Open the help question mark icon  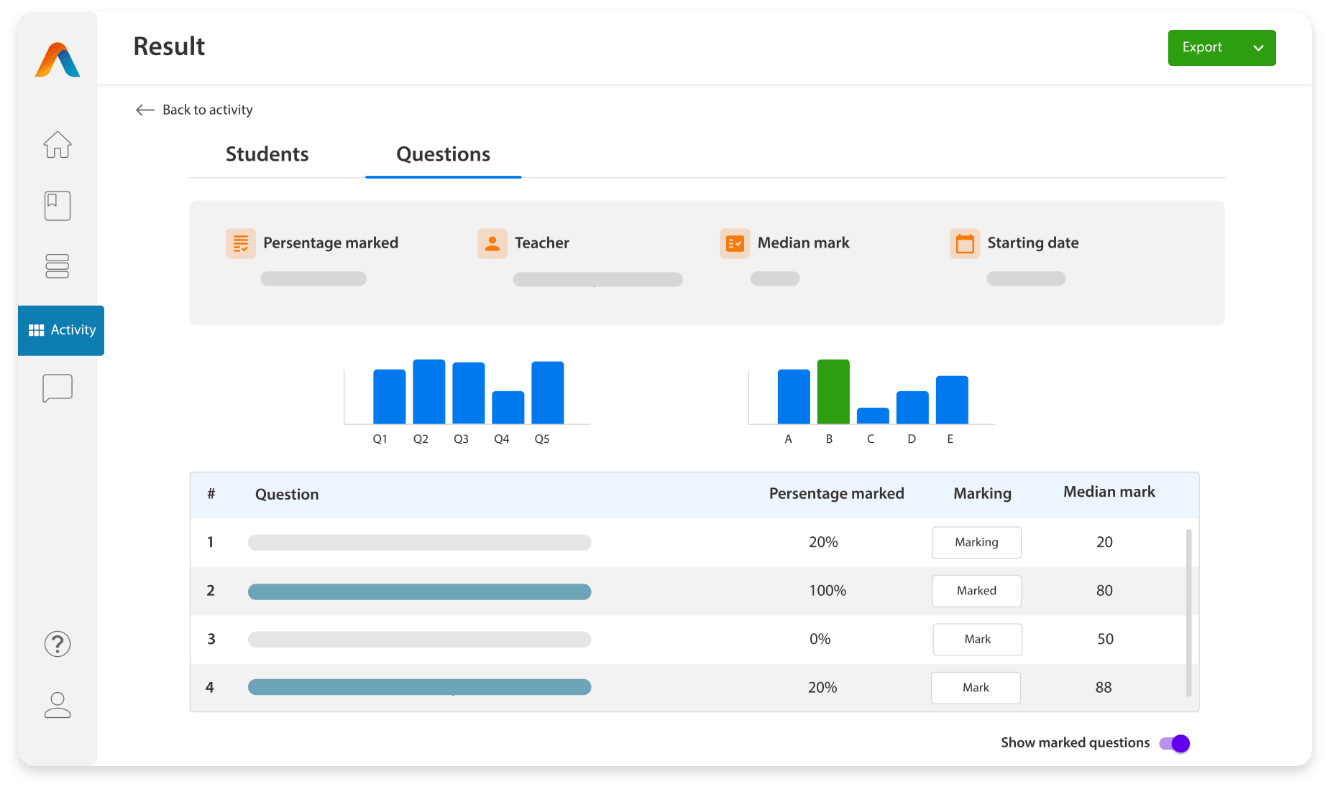[57, 643]
